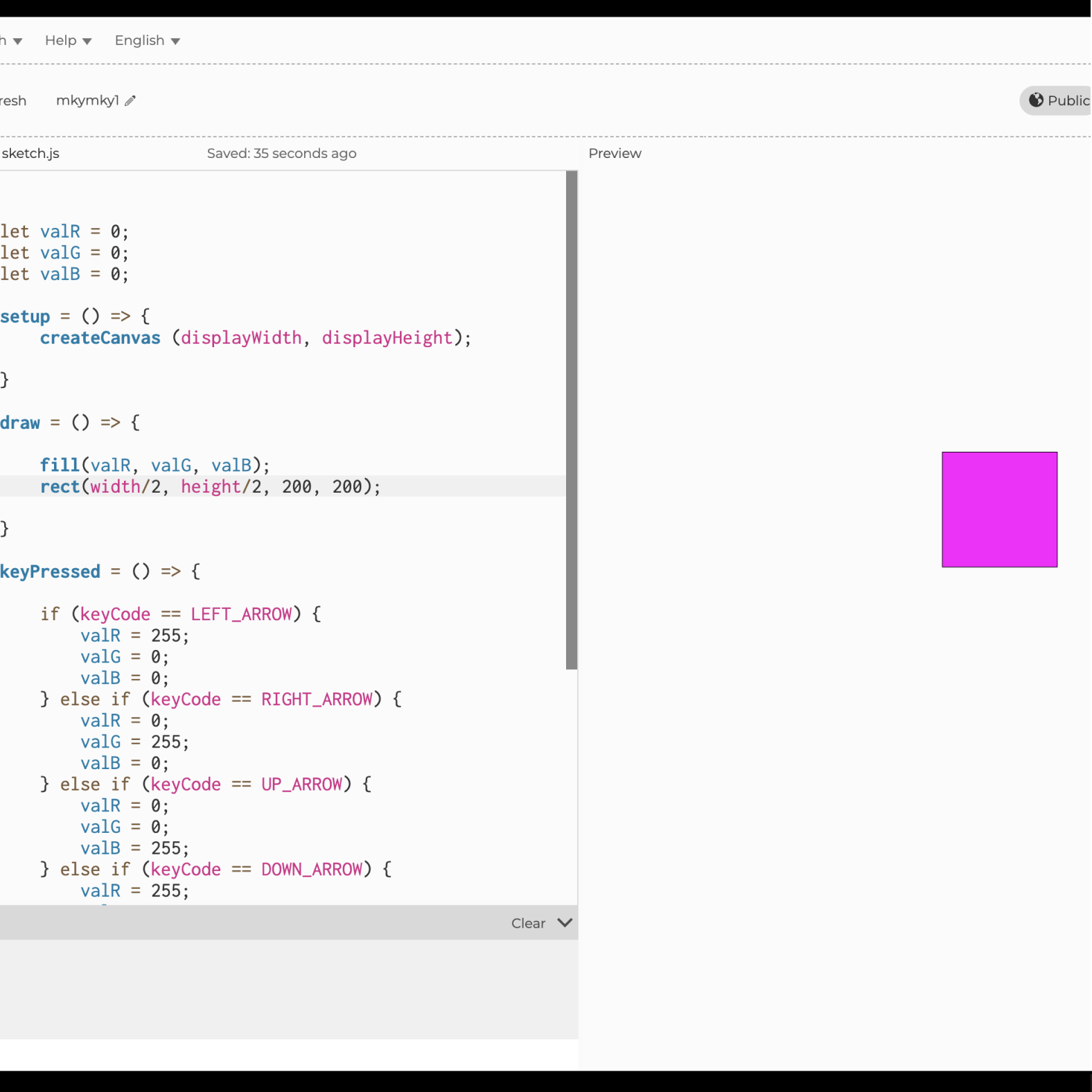
Task: Click the 'setup = () => {' code line
Action: [x=75, y=317]
